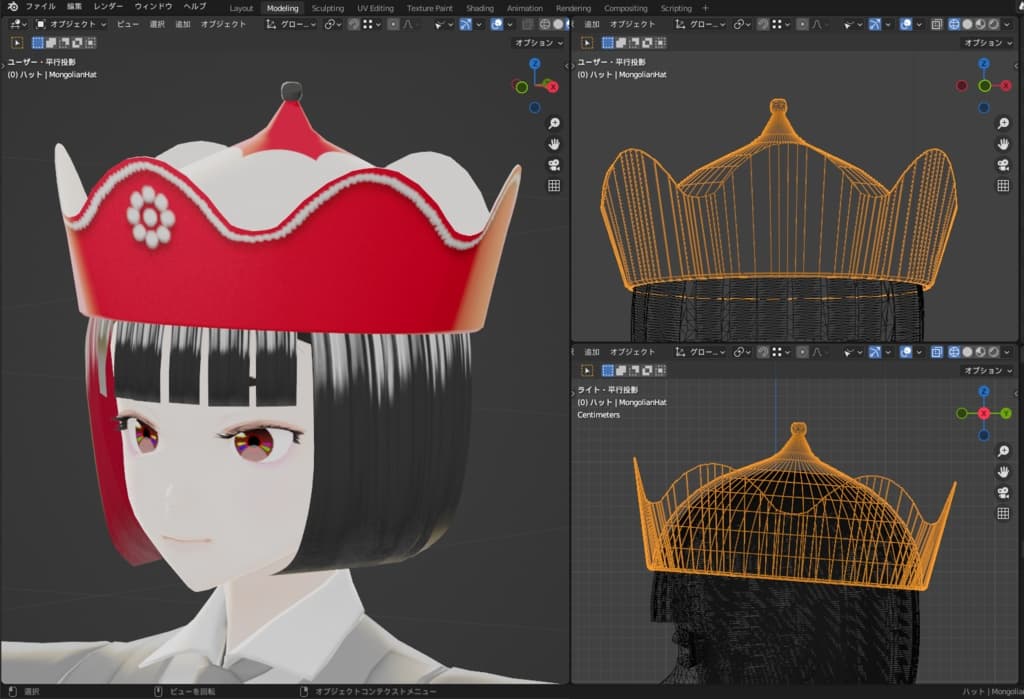Toggle snapping magnet in left viewport header
The image size is (1024, 699).
pyautogui.click(x=353, y=23)
